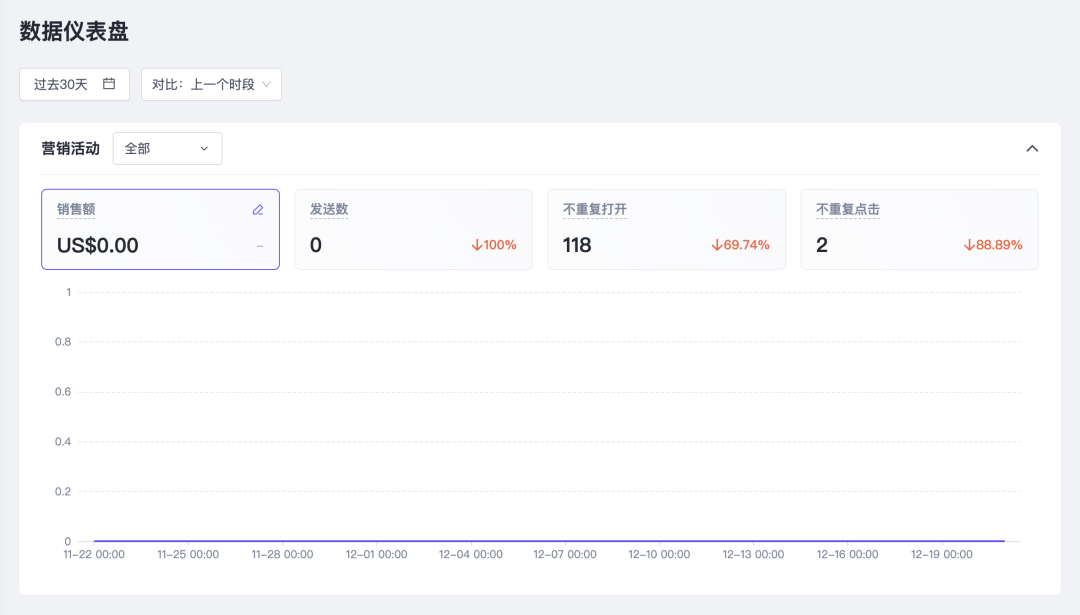This screenshot has height=615, width=1080.
Task: Open the 对比：上一个时段 comparison dropdown
Action: 211,84
